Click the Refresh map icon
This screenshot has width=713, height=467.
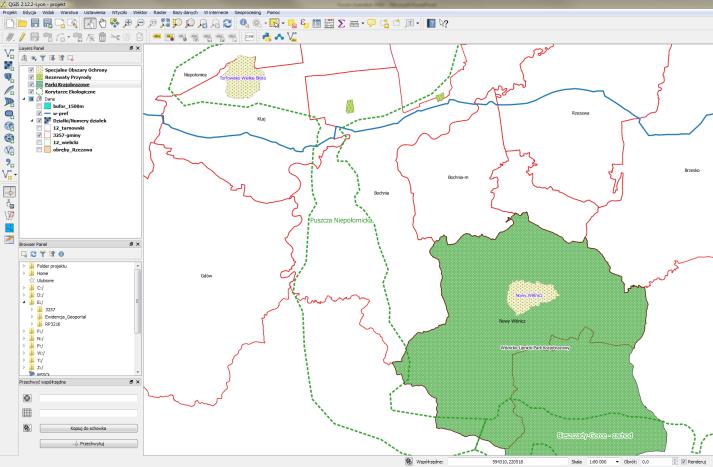coord(227,23)
